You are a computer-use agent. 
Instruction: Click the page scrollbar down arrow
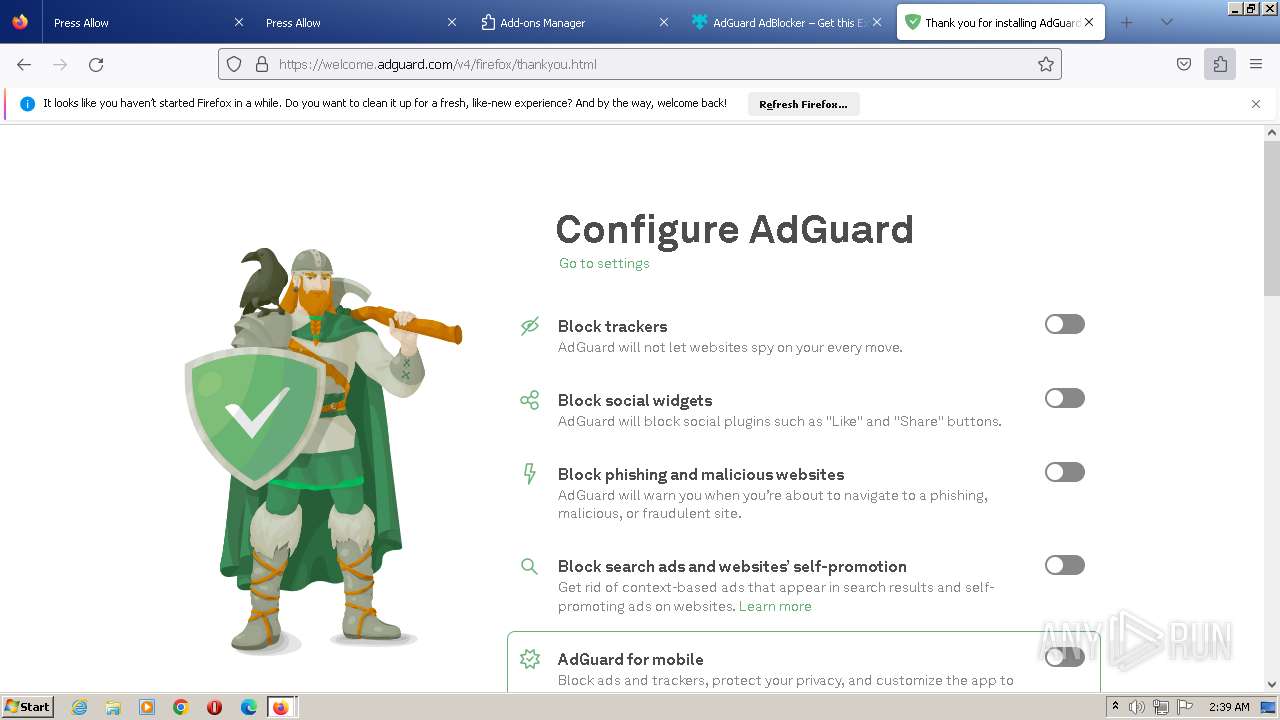coord(1272,685)
